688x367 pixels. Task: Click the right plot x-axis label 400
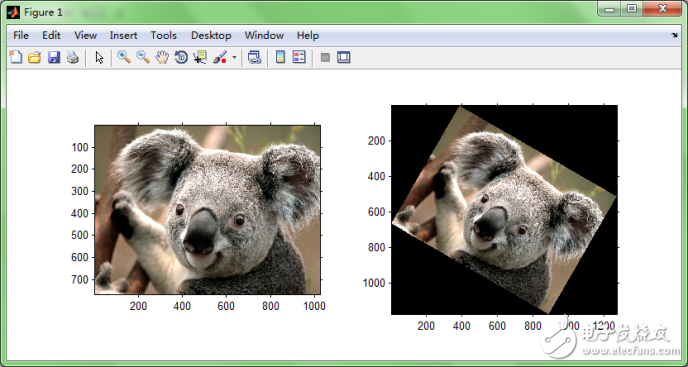pos(462,326)
